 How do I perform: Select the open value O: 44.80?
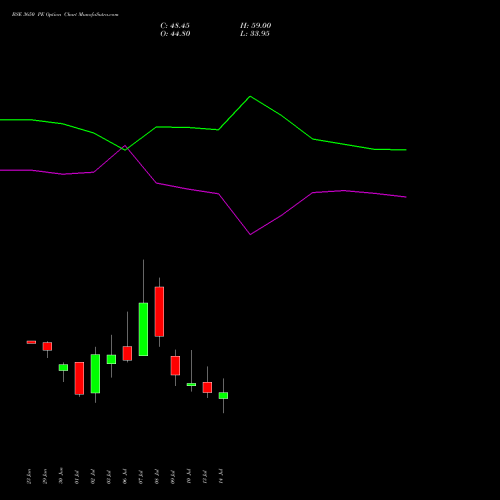175,34
